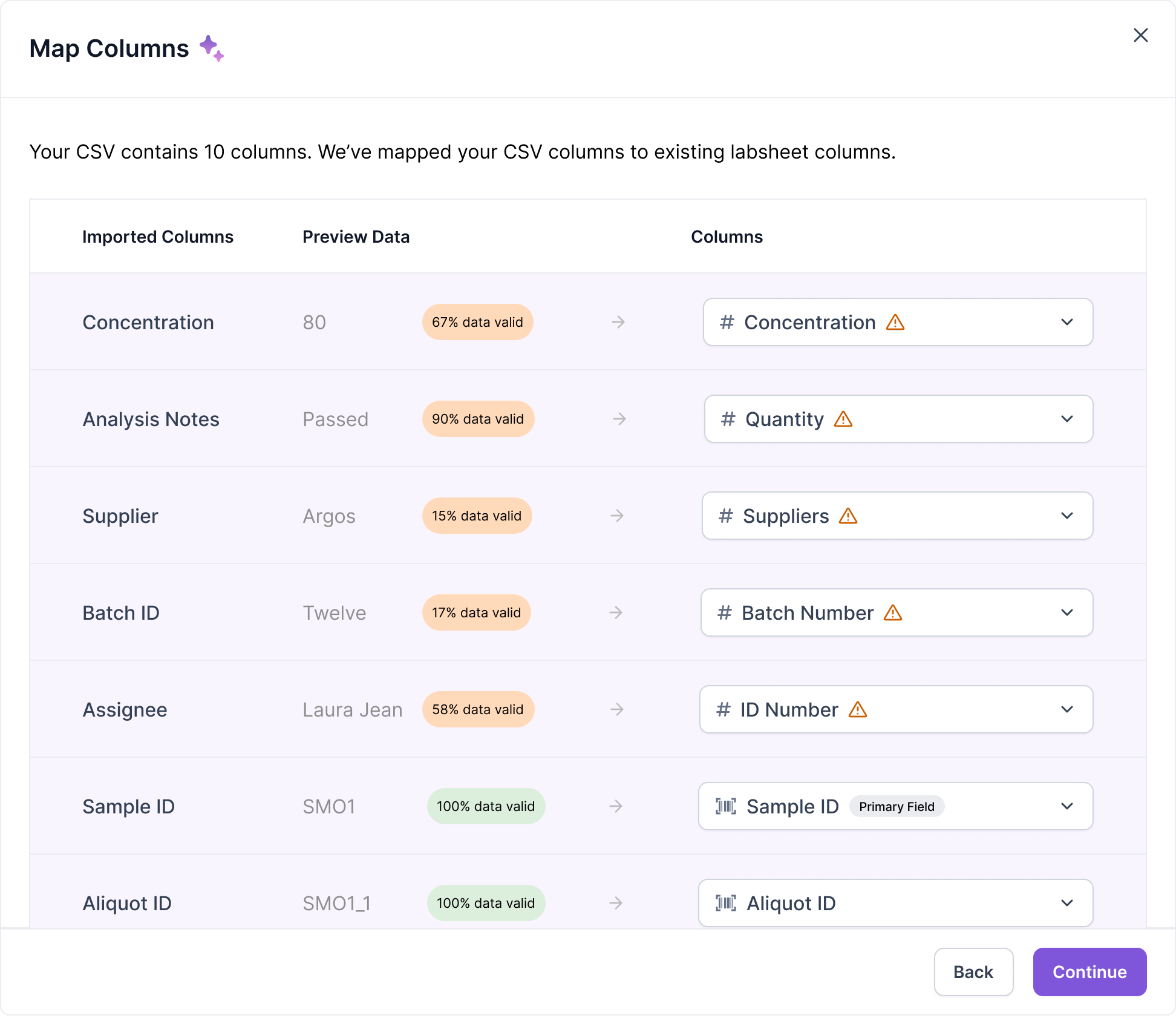Click the warning triangle next to Concentration
This screenshot has height=1024, width=1176.
click(x=895, y=322)
